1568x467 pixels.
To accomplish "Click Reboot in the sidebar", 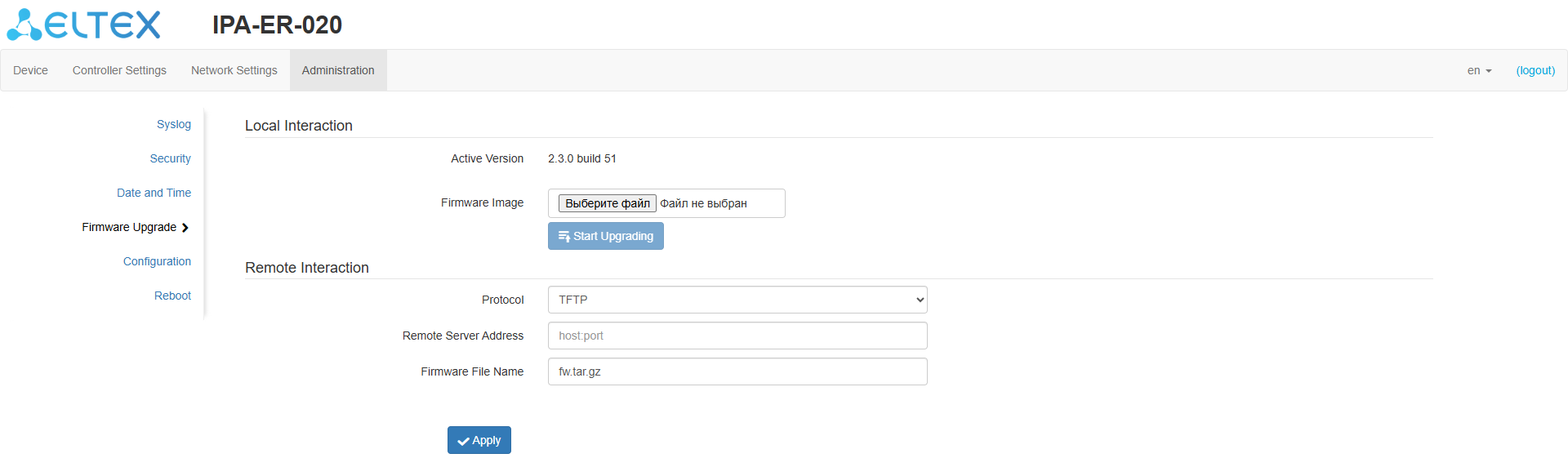I will [172, 296].
